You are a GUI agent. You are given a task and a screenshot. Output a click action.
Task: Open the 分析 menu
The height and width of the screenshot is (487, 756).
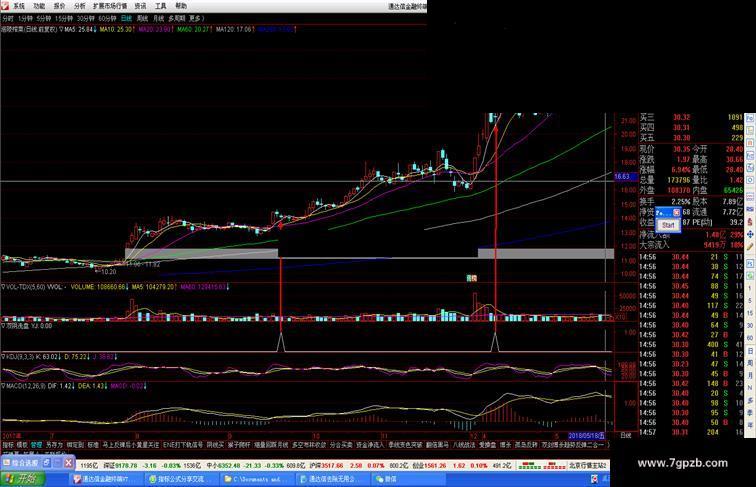[x=80, y=6]
